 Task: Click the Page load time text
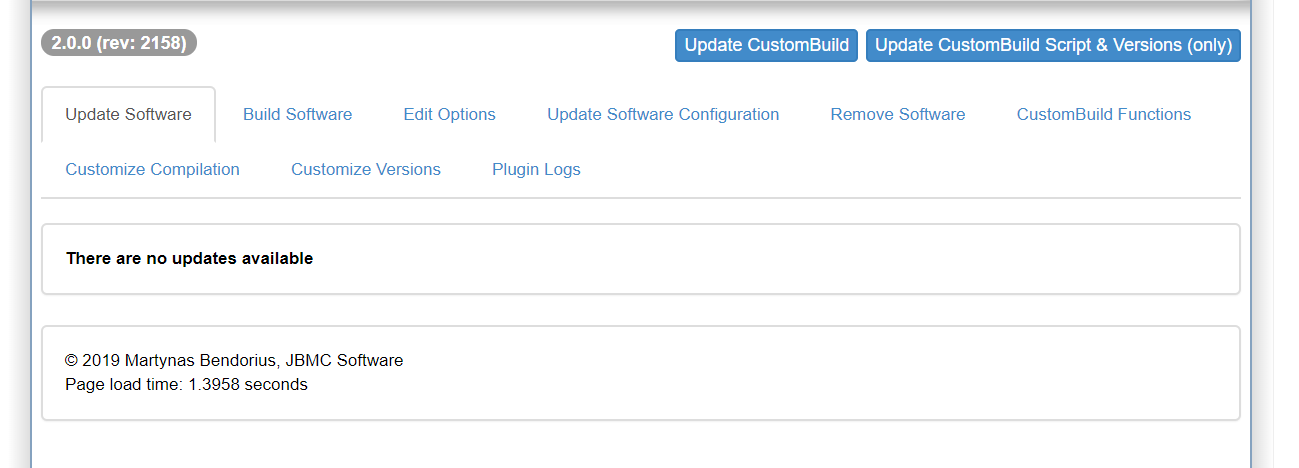(x=124, y=384)
